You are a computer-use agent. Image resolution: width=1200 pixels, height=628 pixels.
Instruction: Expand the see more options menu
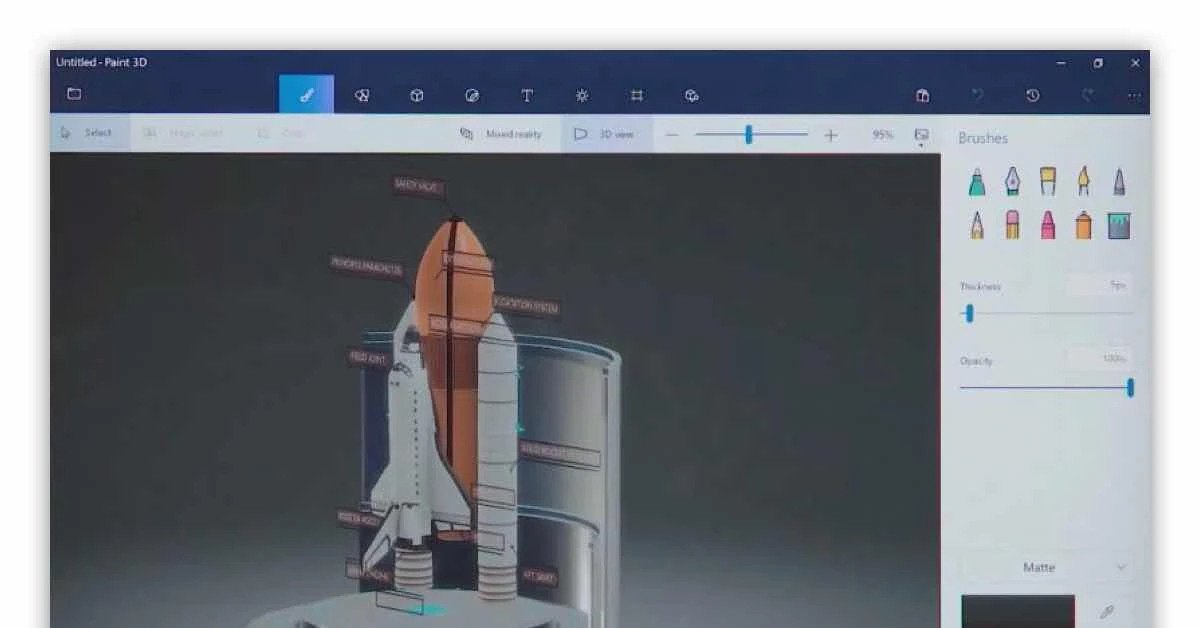1135,95
